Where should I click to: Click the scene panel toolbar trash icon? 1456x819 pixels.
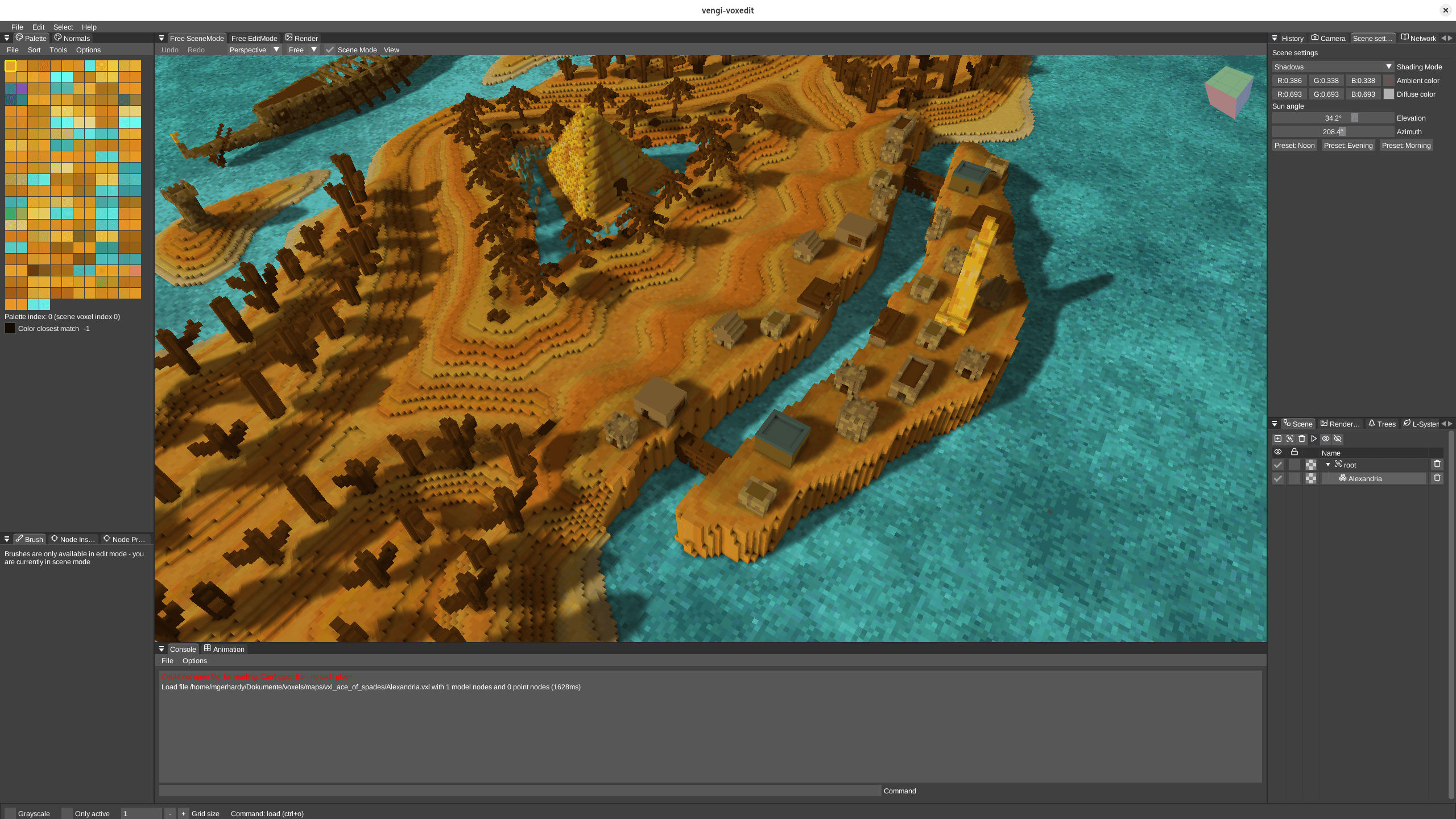click(x=1302, y=439)
